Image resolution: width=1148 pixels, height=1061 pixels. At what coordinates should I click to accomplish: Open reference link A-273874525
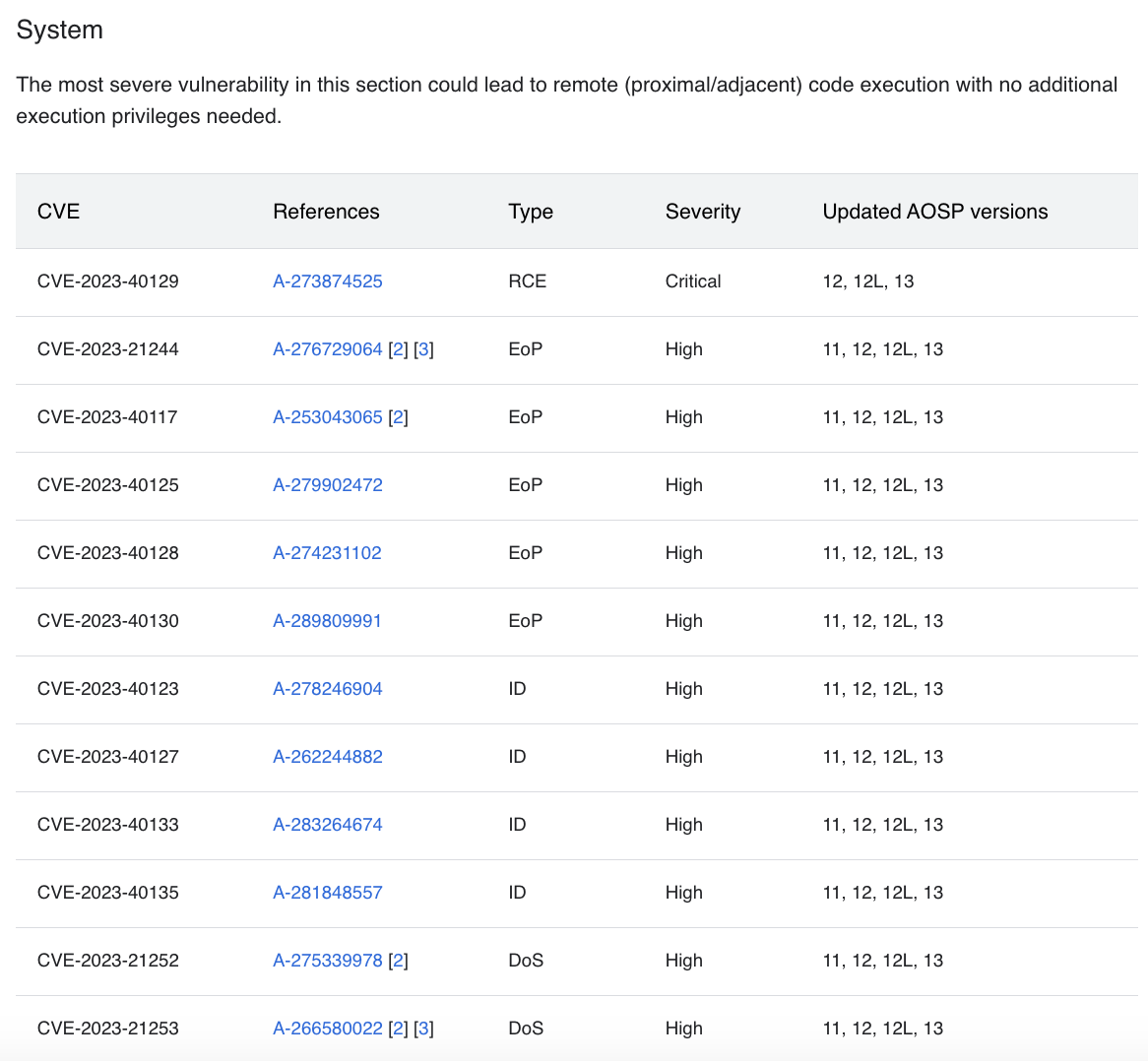click(x=327, y=281)
